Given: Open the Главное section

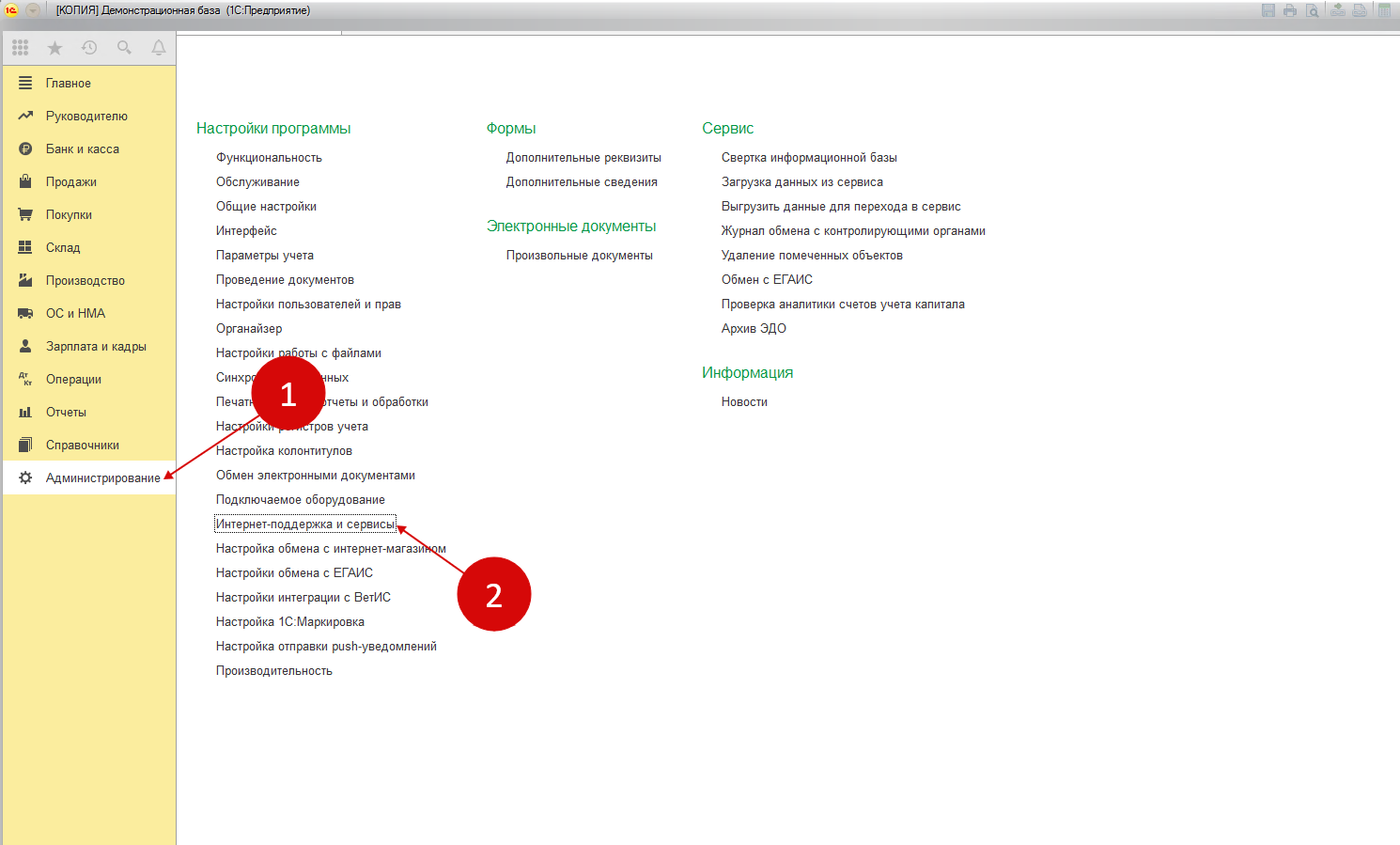Looking at the screenshot, I should click(x=69, y=84).
